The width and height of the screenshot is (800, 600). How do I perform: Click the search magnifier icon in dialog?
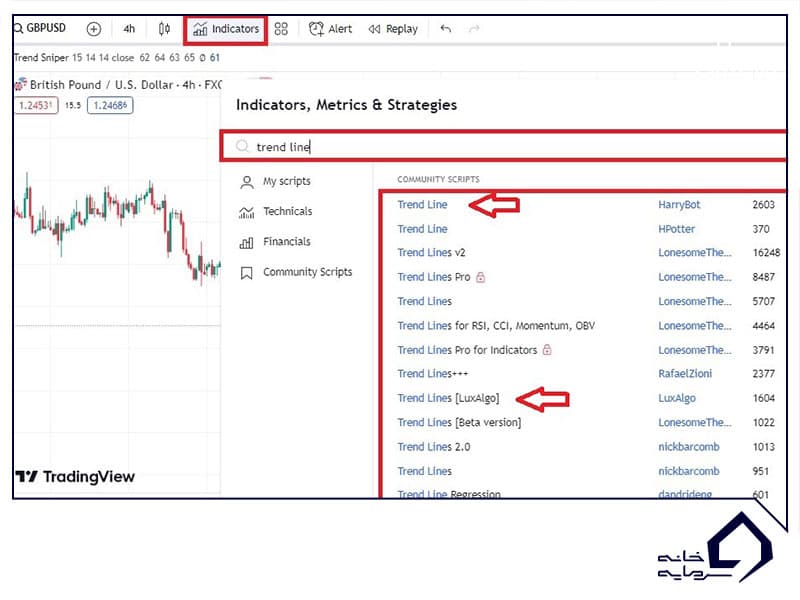[242, 146]
